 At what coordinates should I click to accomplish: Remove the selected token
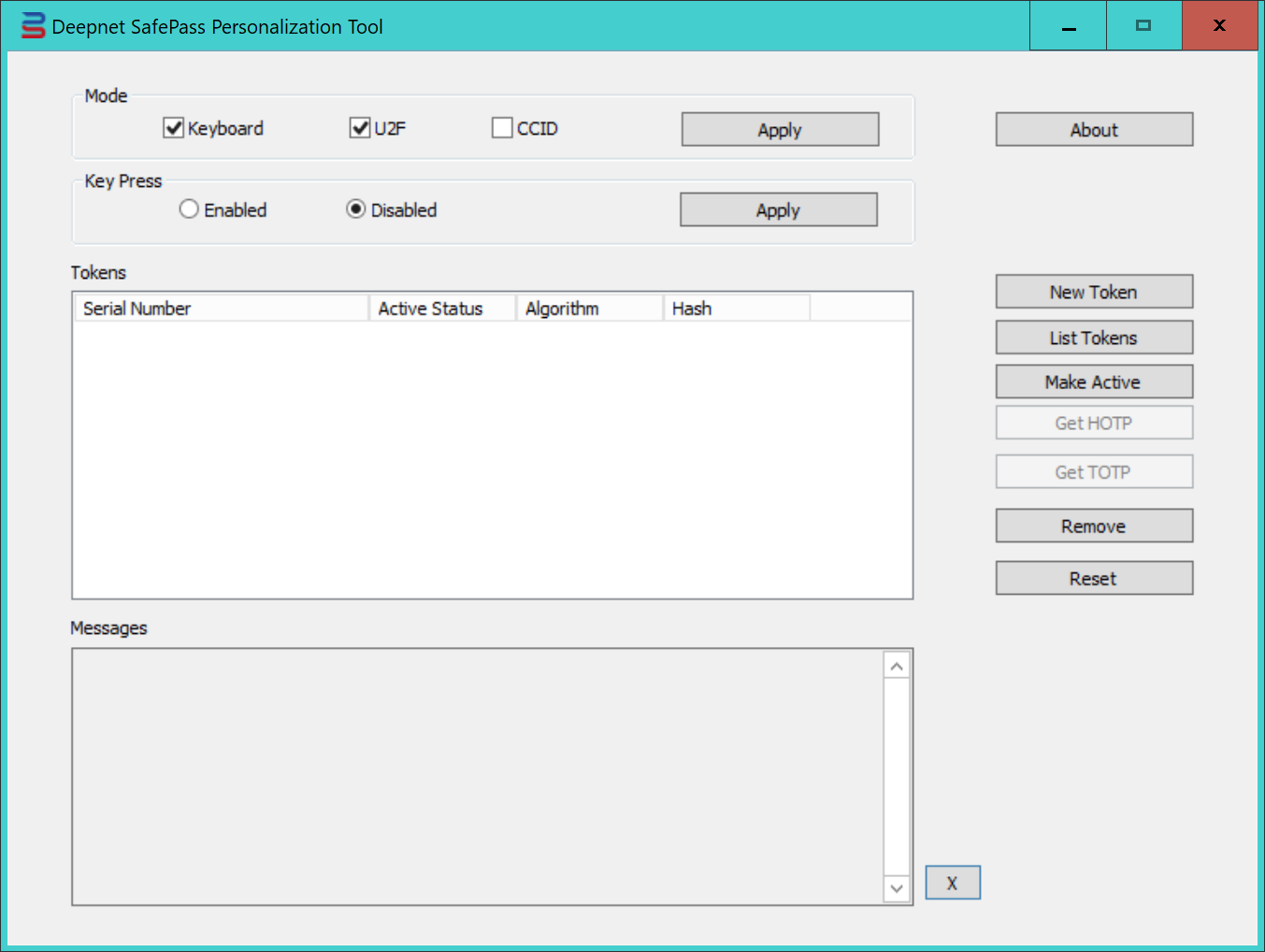tap(1093, 526)
